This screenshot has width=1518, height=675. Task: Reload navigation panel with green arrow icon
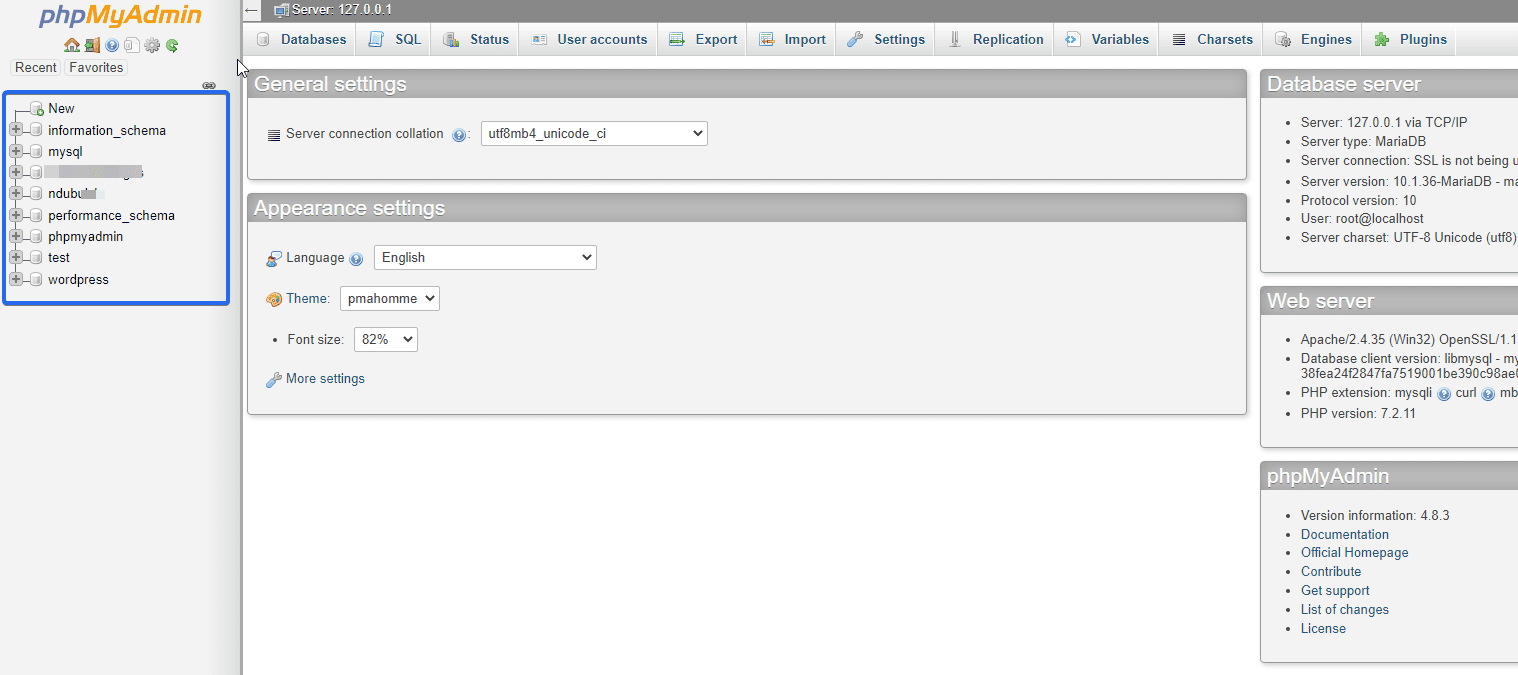coord(172,45)
